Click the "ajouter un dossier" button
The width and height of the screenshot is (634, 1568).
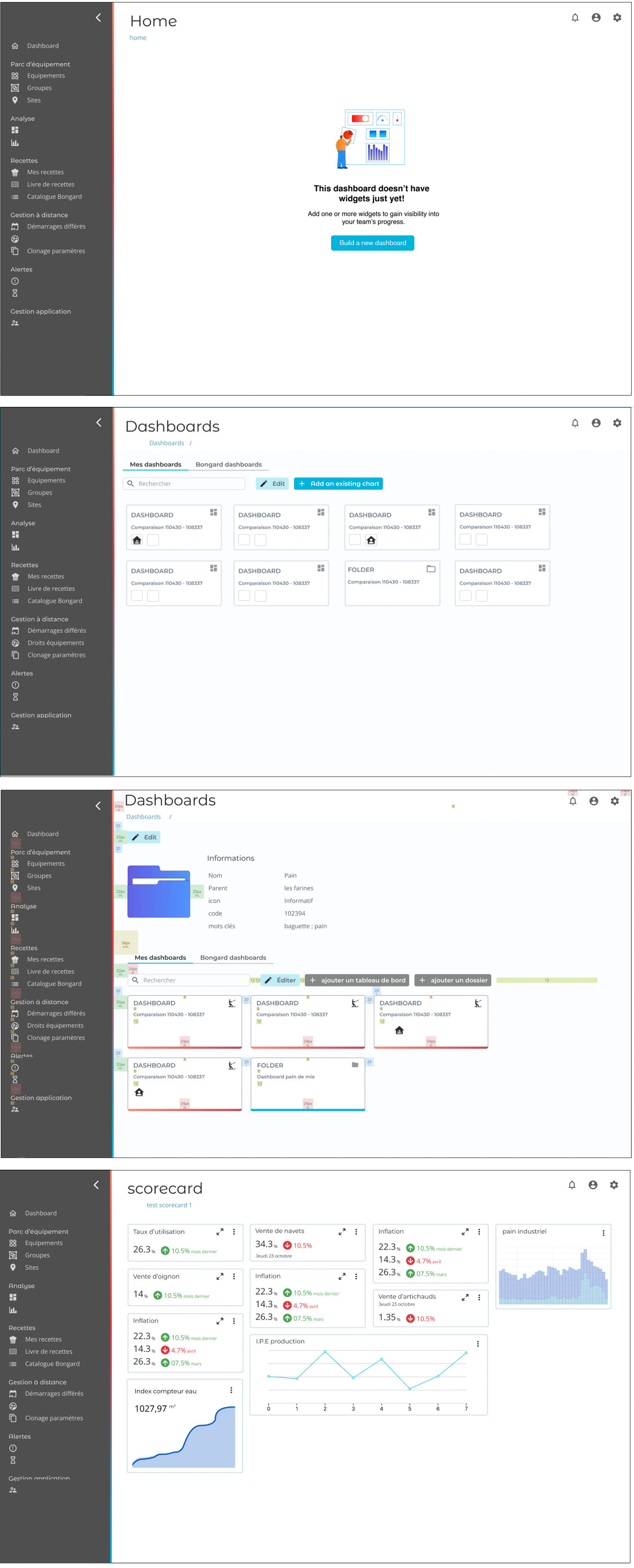click(x=453, y=980)
